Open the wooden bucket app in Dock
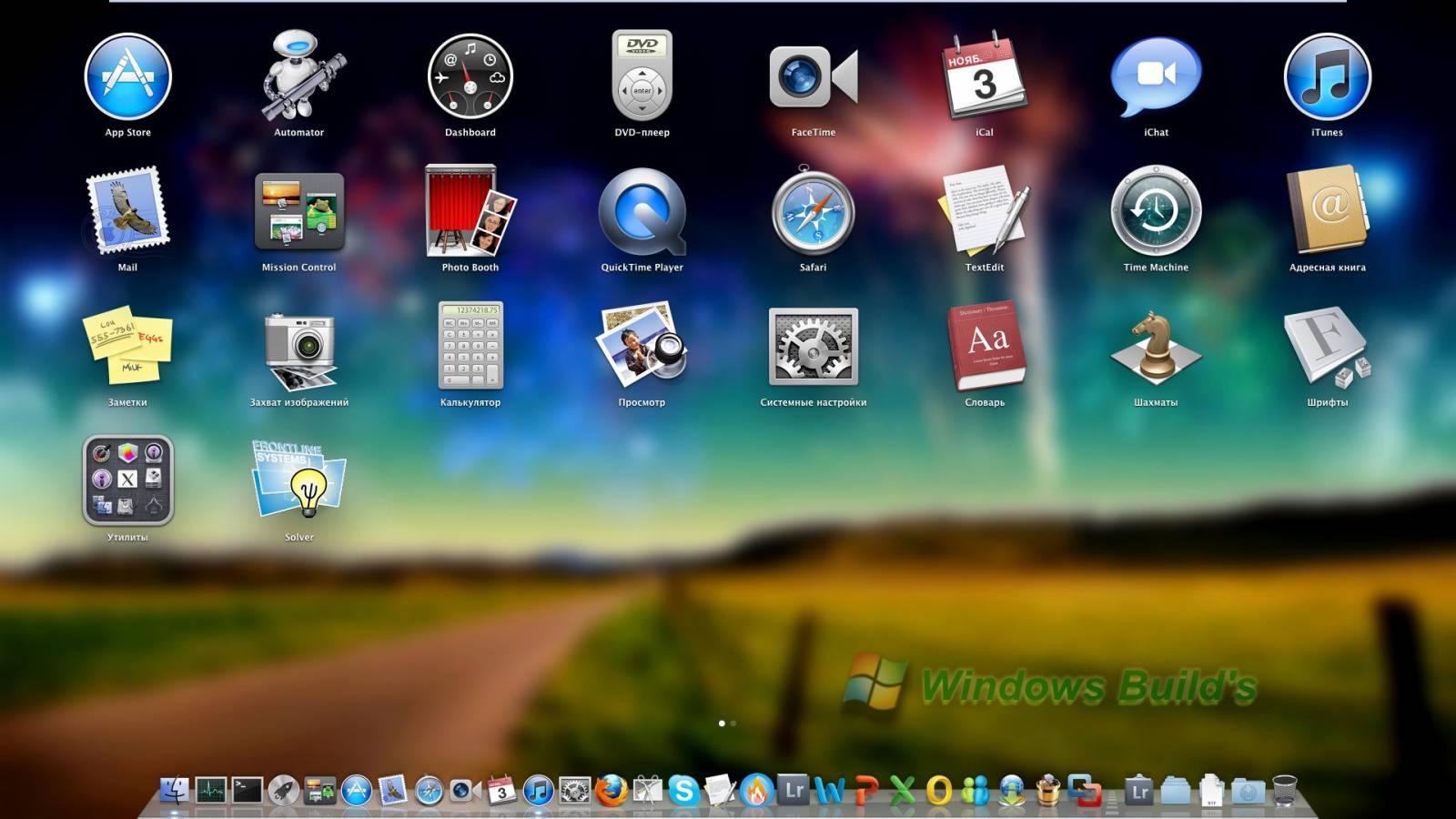Screen dimensions: 1456x819 point(1047,791)
